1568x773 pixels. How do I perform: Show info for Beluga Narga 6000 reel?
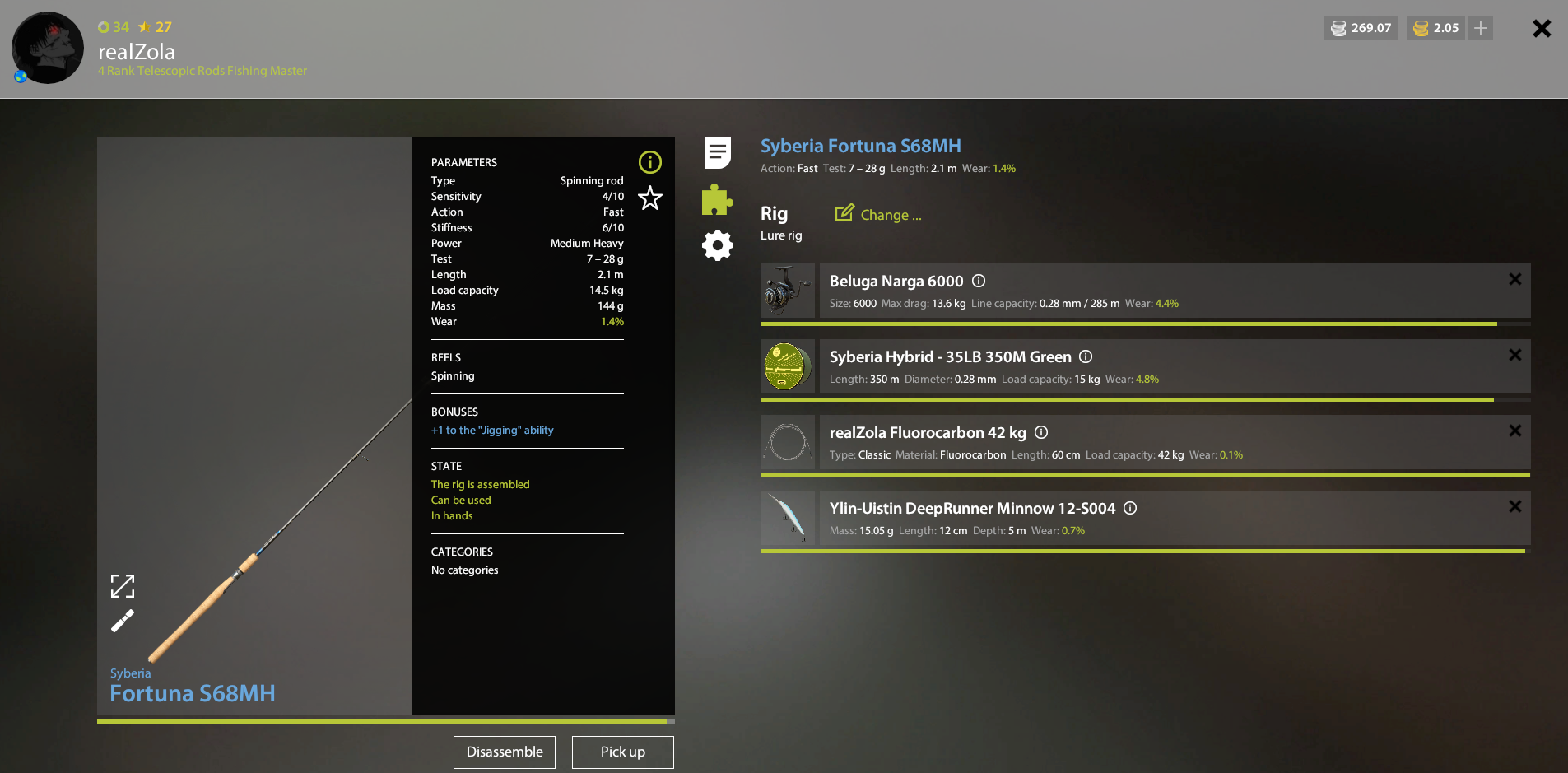click(979, 281)
